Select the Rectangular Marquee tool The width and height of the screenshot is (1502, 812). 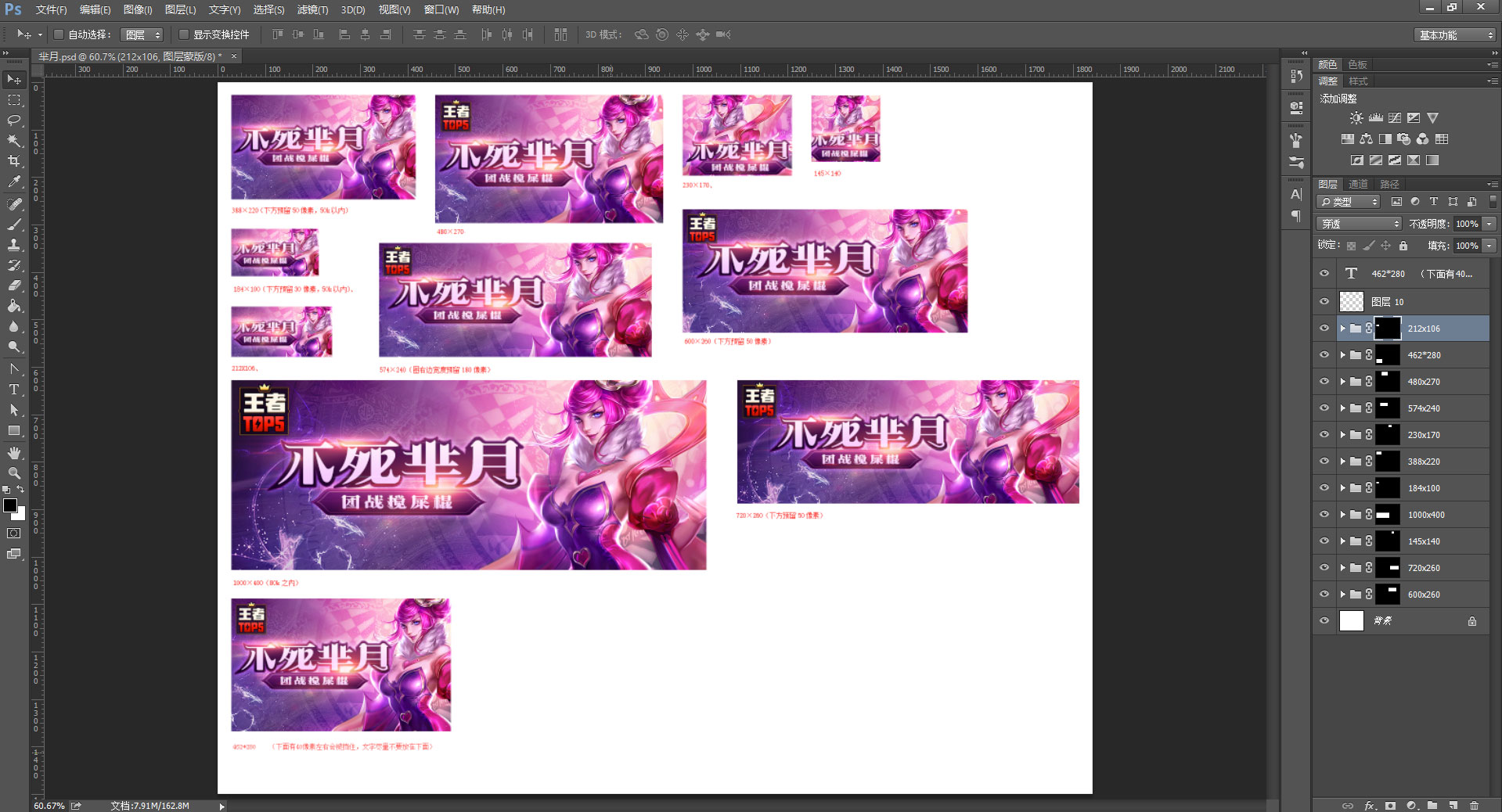14,100
